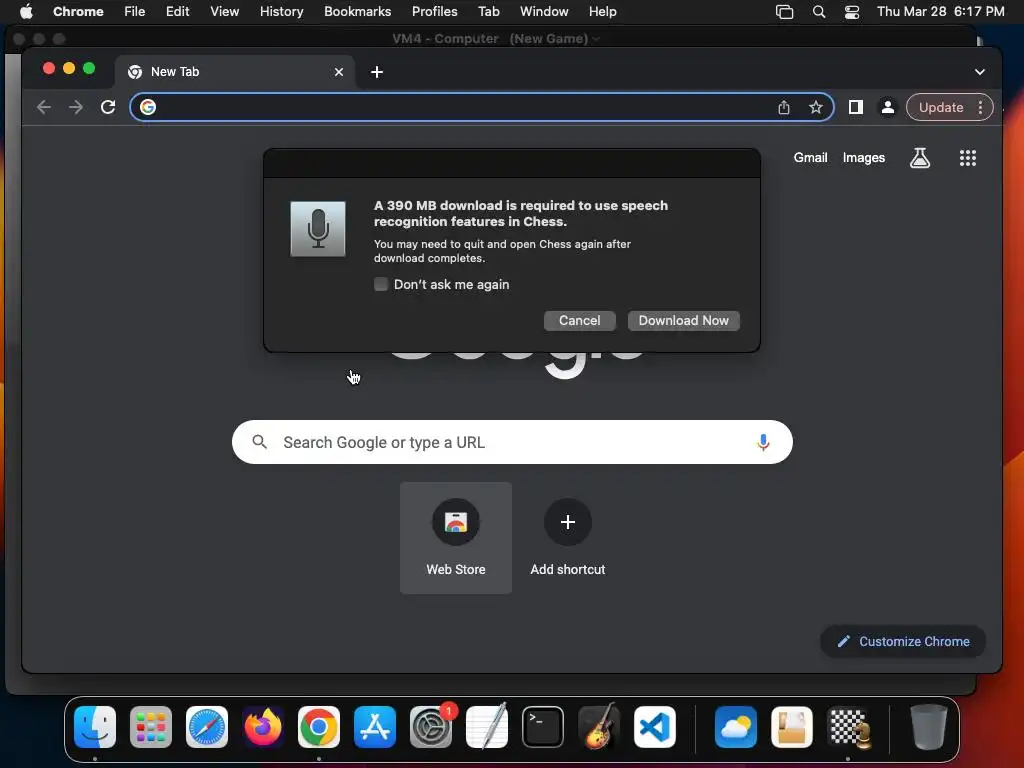Image resolution: width=1024 pixels, height=768 pixels.
Task: Click the share icon in address bar
Action: pyautogui.click(x=784, y=107)
